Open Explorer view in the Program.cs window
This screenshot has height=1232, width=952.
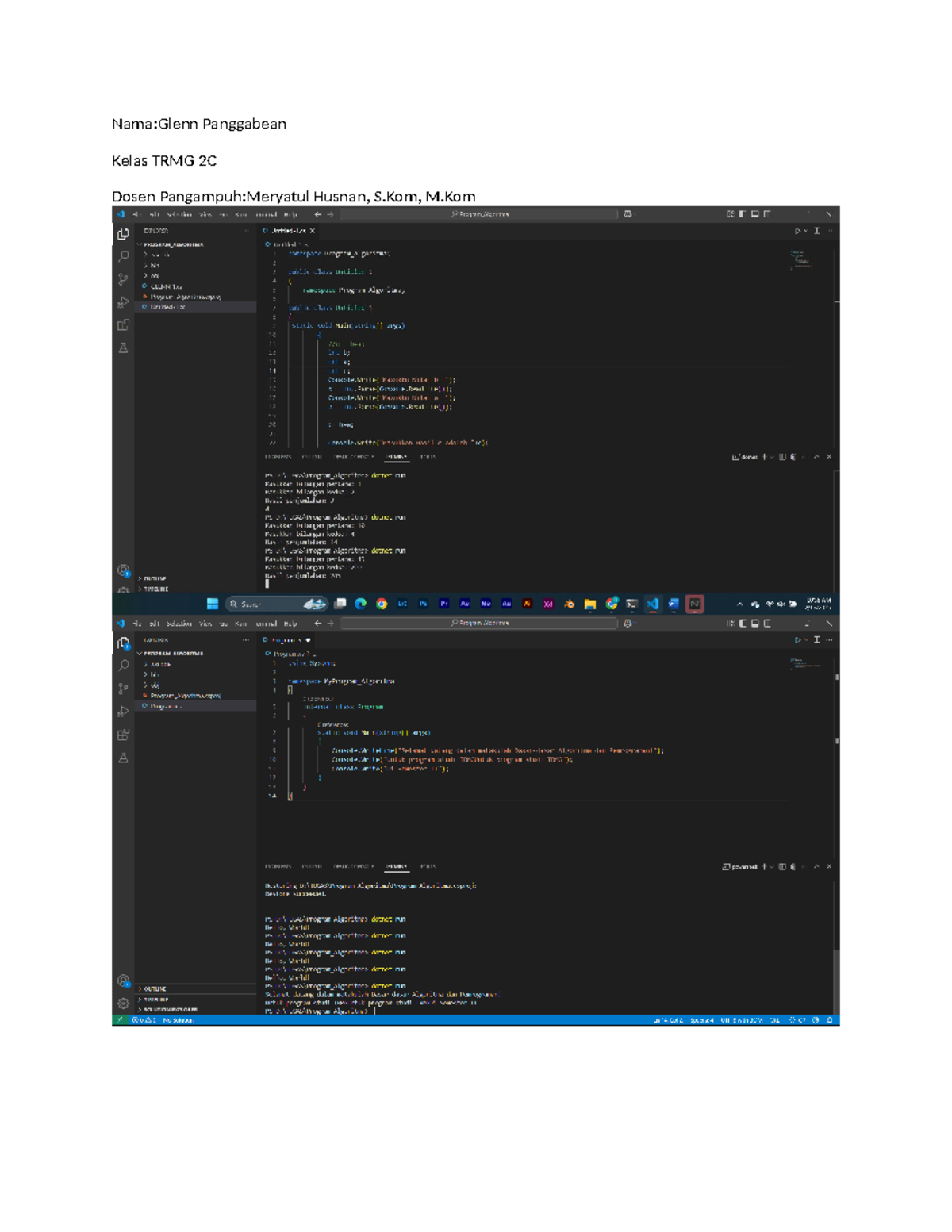[123, 643]
